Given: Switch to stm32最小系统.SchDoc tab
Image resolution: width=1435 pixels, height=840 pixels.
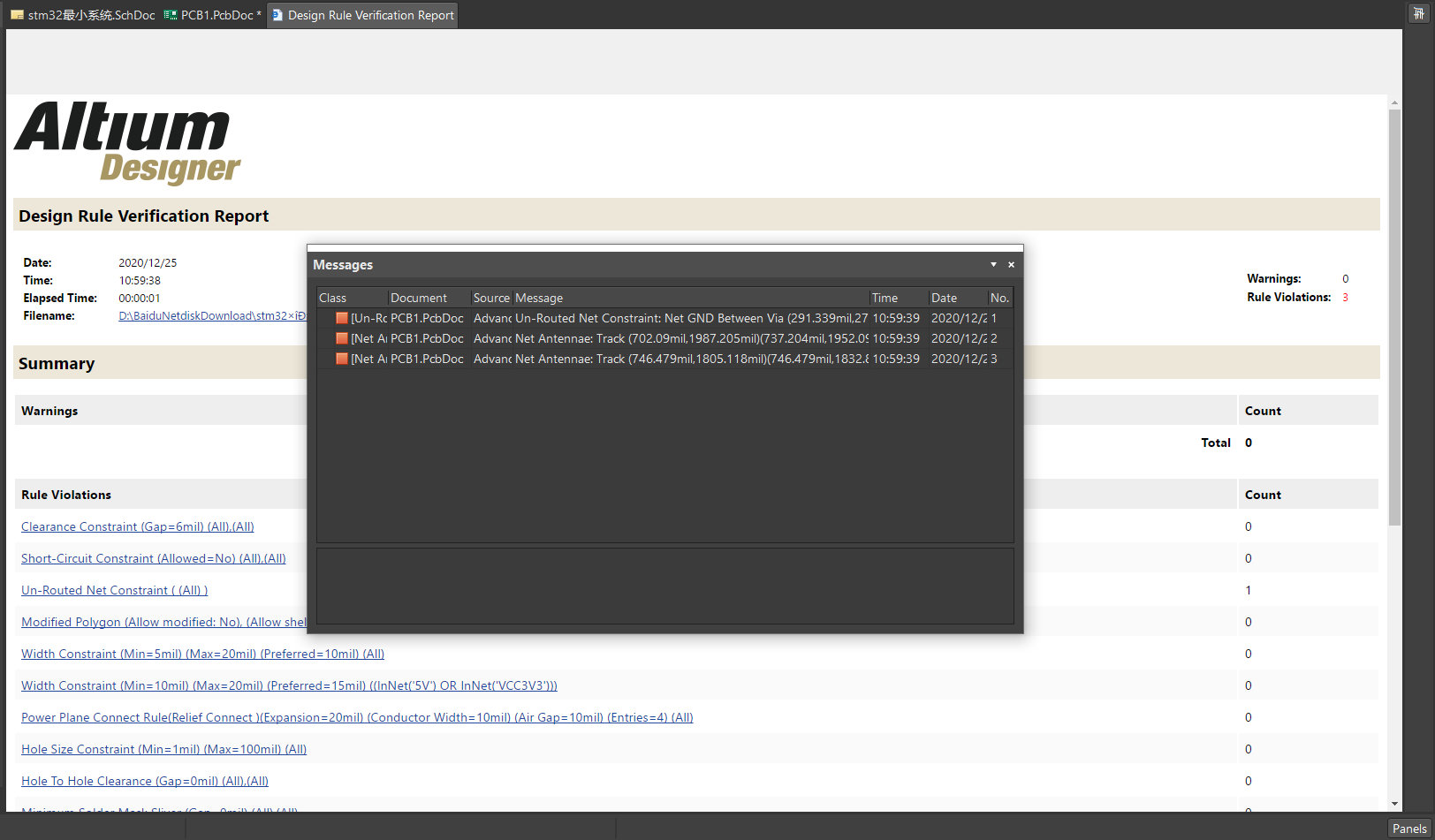Looking at the screenshot, I should (x=82, y=15).
